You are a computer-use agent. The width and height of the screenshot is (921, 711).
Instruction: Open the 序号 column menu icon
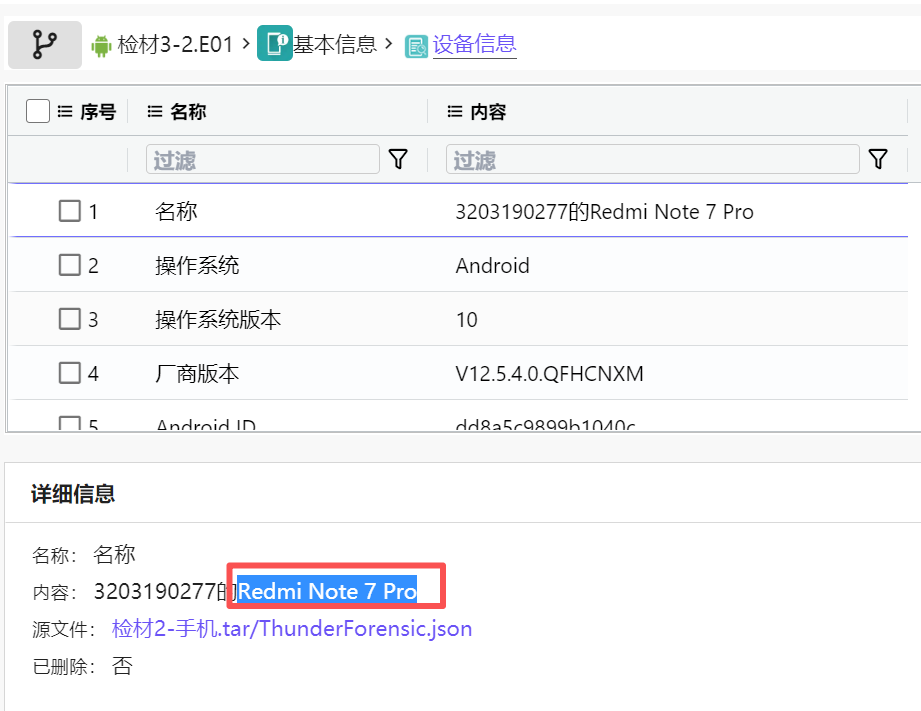65,111
